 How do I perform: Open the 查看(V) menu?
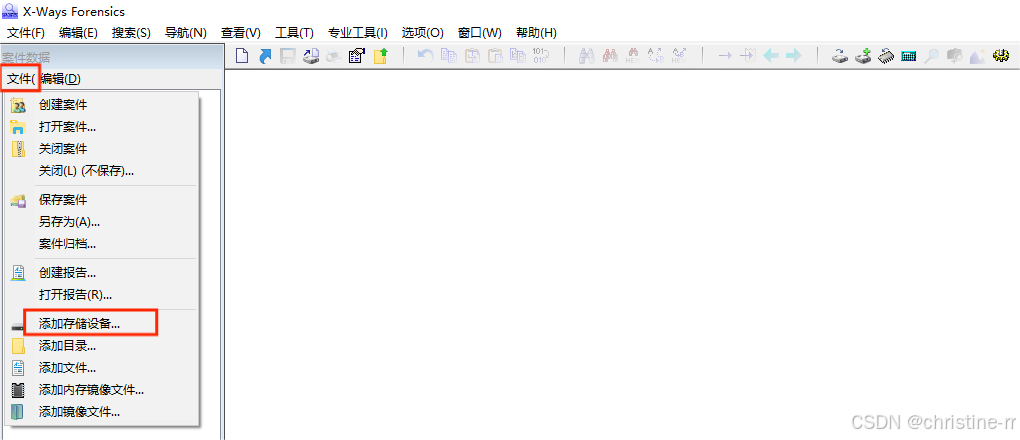click(241, 33)
